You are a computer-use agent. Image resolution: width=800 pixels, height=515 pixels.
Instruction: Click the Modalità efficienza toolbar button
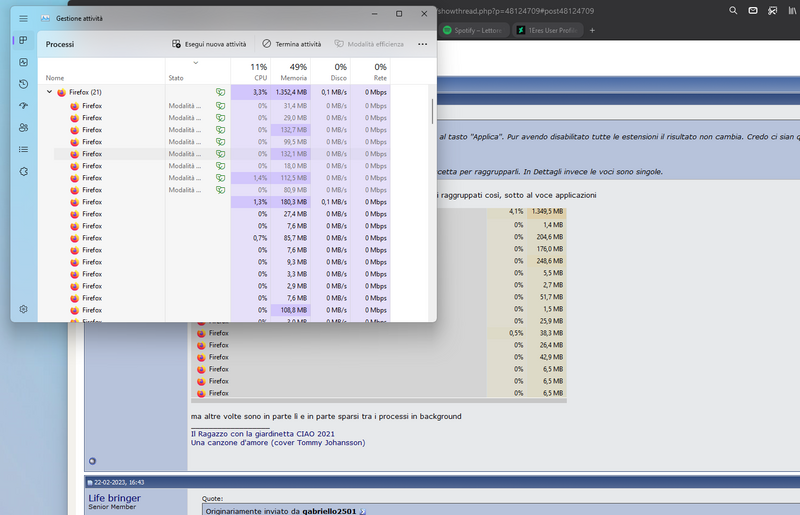pyautogui.click(x=369, y=44)
